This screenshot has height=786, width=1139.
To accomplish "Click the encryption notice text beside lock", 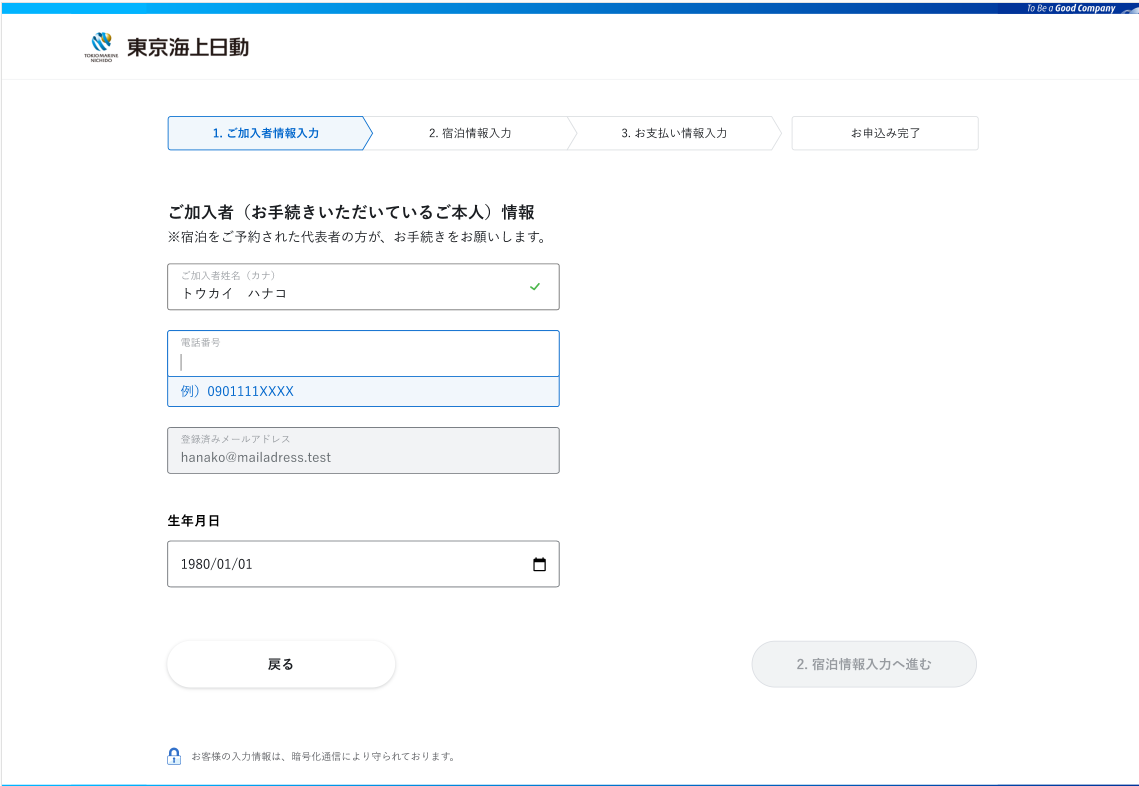I will tap(323, 756).
